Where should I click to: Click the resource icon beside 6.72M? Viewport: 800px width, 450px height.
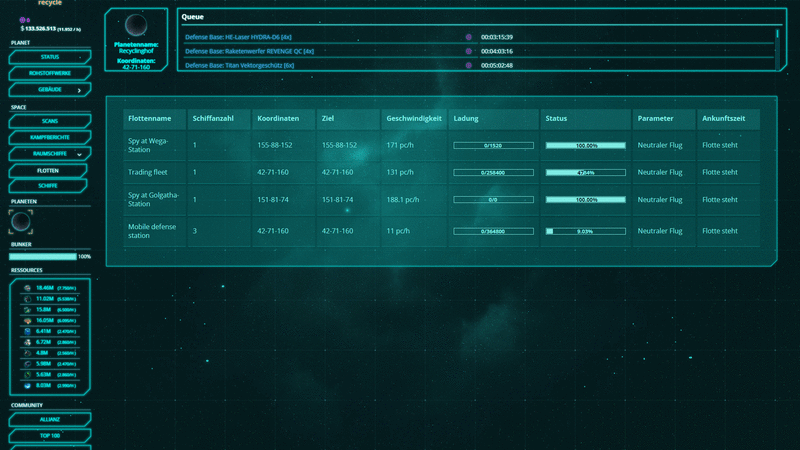(x=28, y=342)
